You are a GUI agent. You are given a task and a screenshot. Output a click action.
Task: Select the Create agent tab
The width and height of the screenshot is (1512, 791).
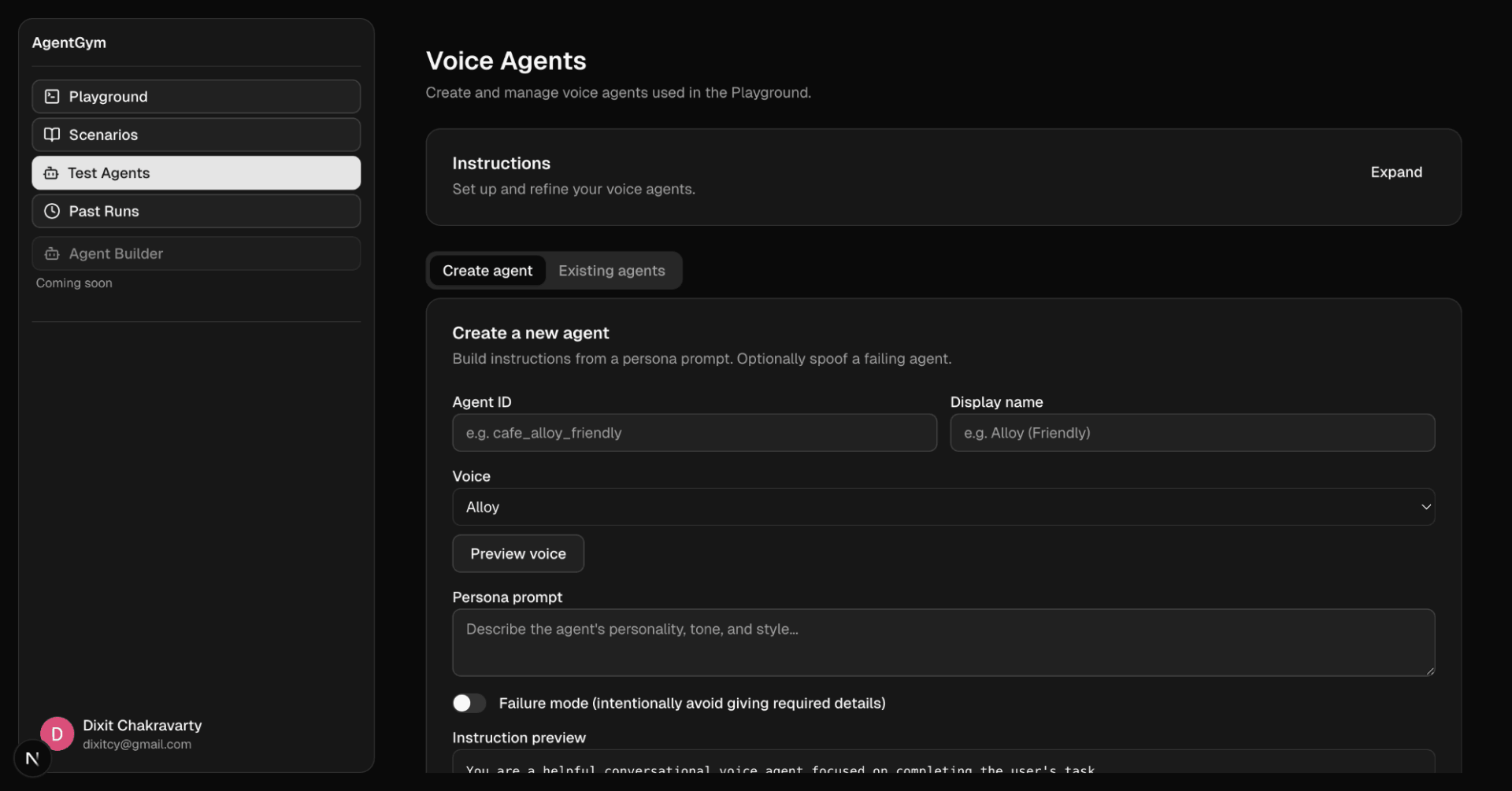[487, 271]
